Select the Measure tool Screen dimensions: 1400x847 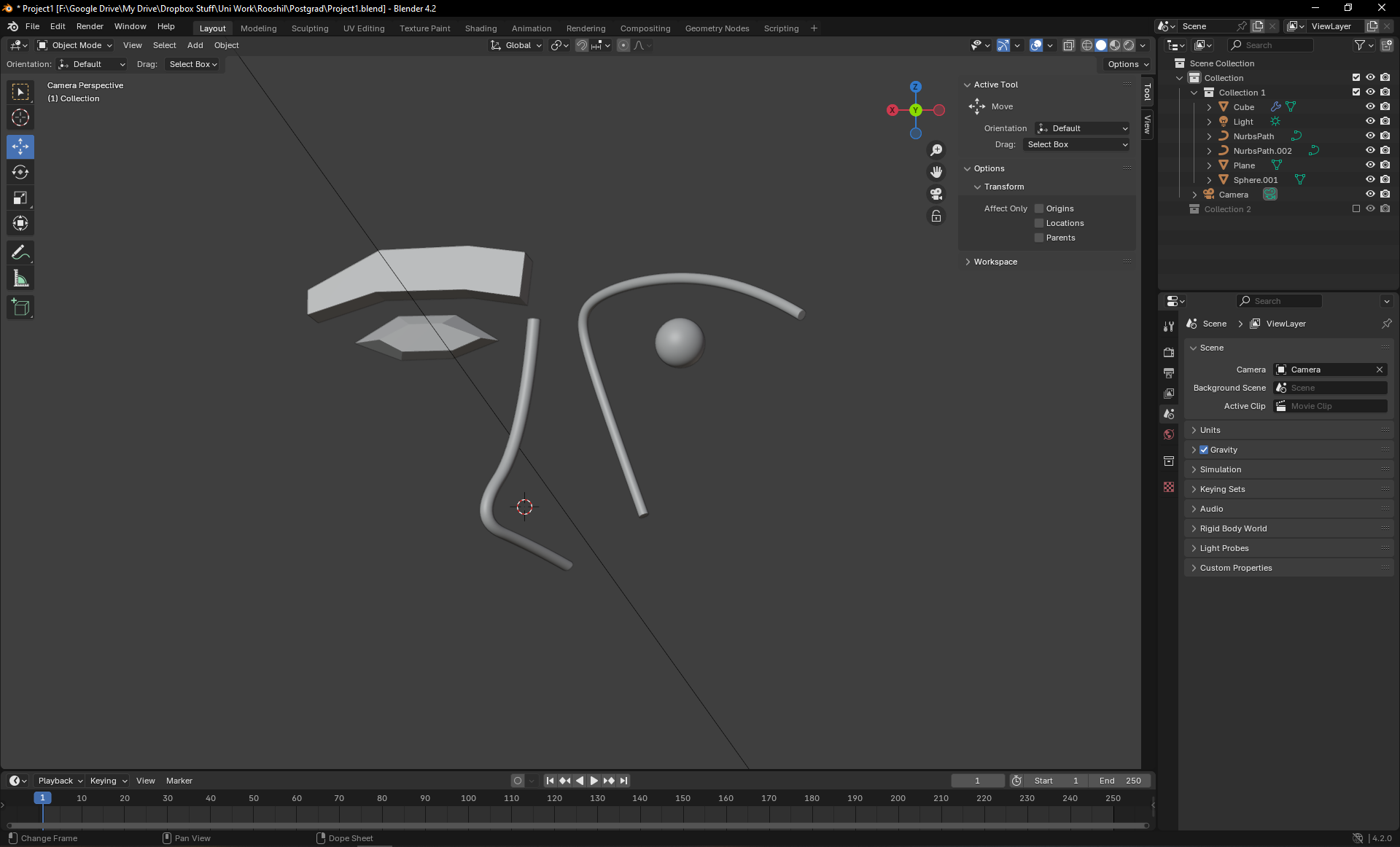click(20, 278)
